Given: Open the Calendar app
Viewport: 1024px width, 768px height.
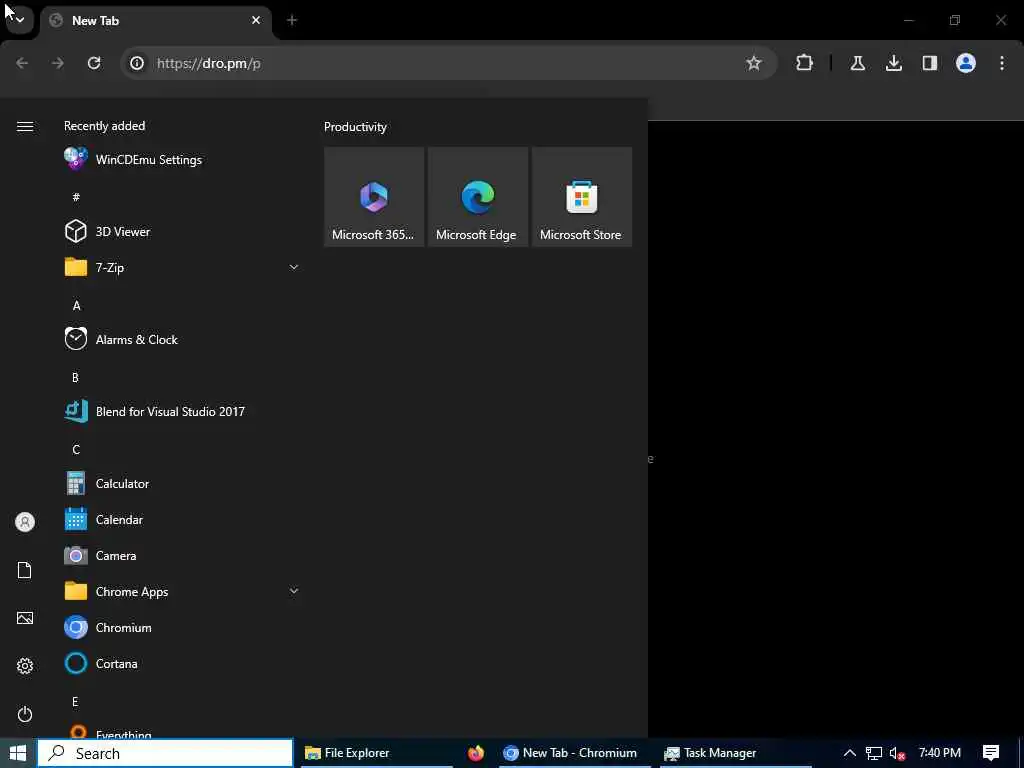Looking at the screenshot, I should (183, 520).
